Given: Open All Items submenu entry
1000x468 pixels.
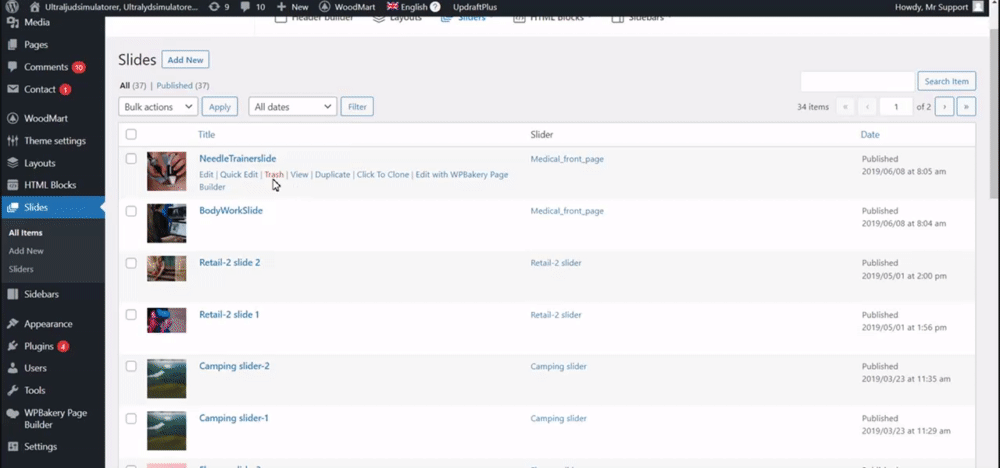Looking at the screenshot, I should pos(26,233).
